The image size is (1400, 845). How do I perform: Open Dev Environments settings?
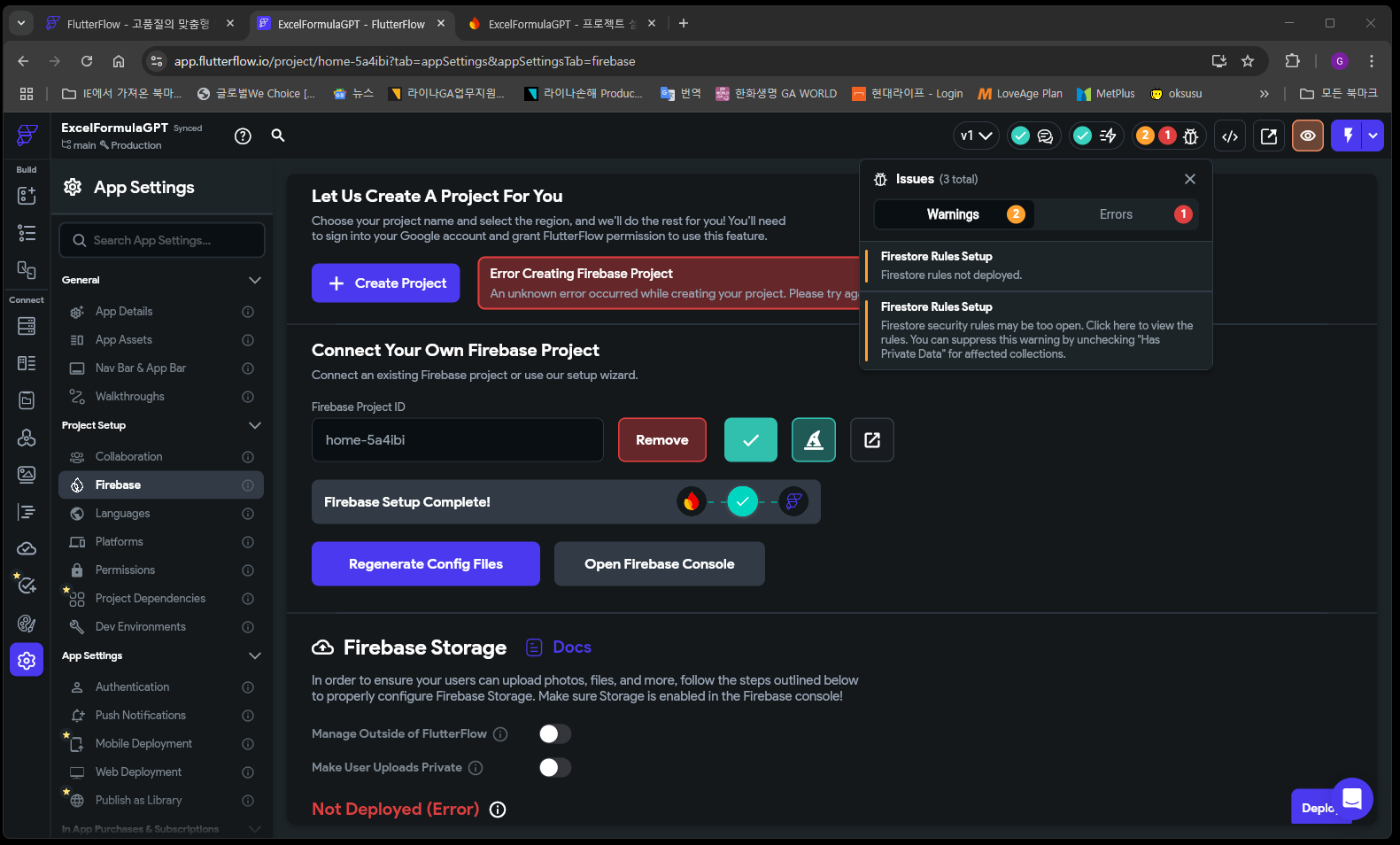coord(161,627)
